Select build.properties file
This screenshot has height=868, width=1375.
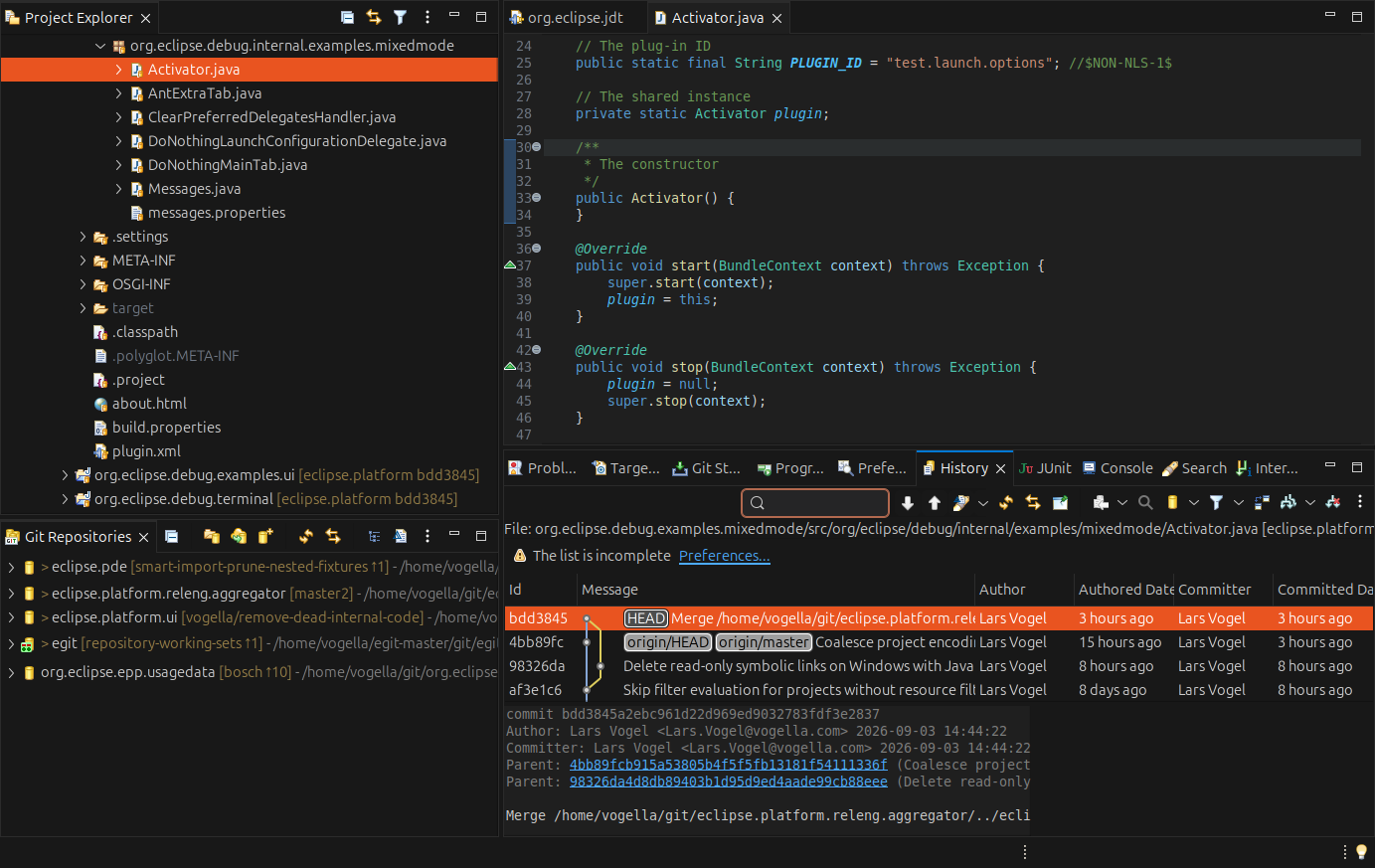pyautogui.click(x=166, y=428)
